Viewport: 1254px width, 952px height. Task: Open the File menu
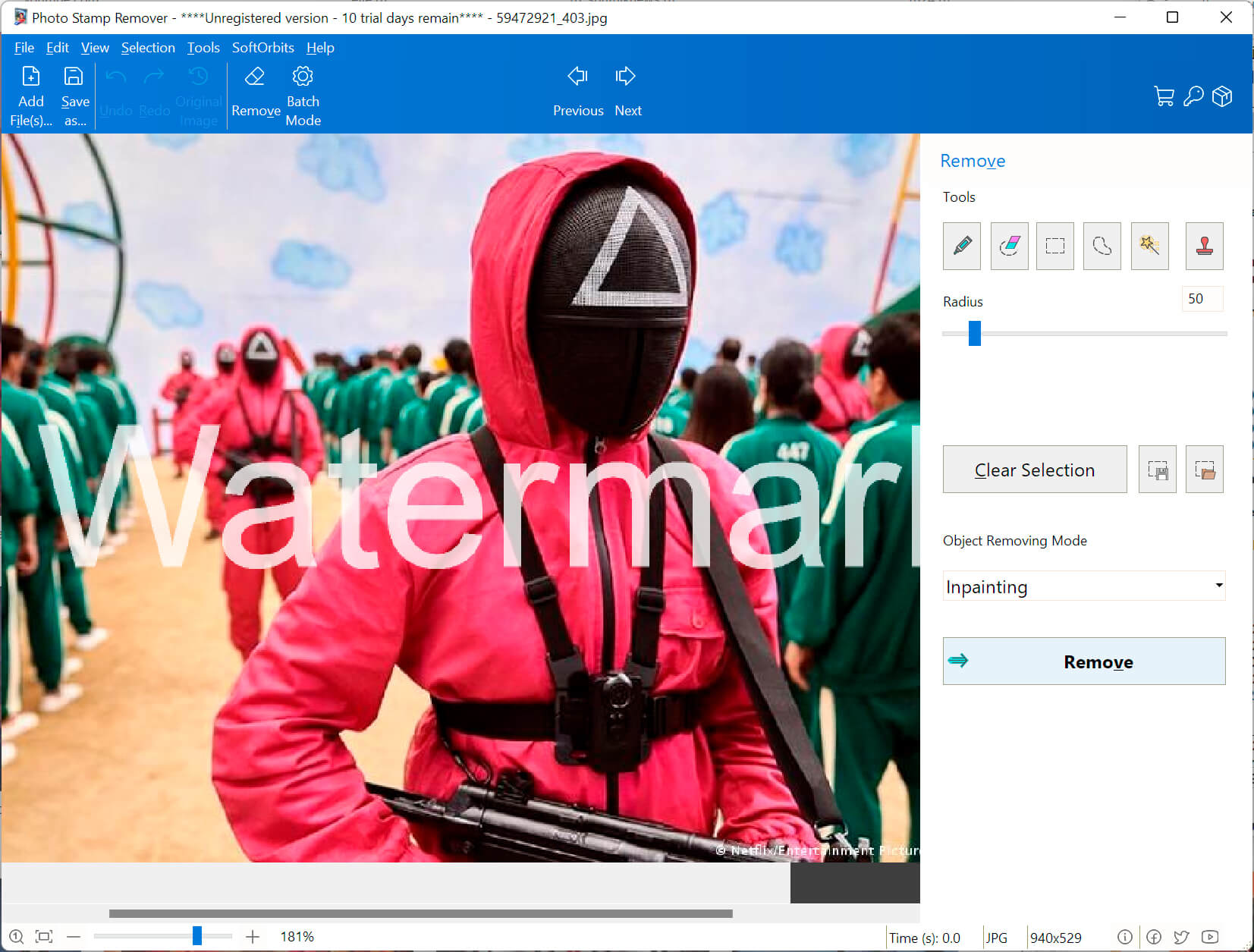point(24,48)
